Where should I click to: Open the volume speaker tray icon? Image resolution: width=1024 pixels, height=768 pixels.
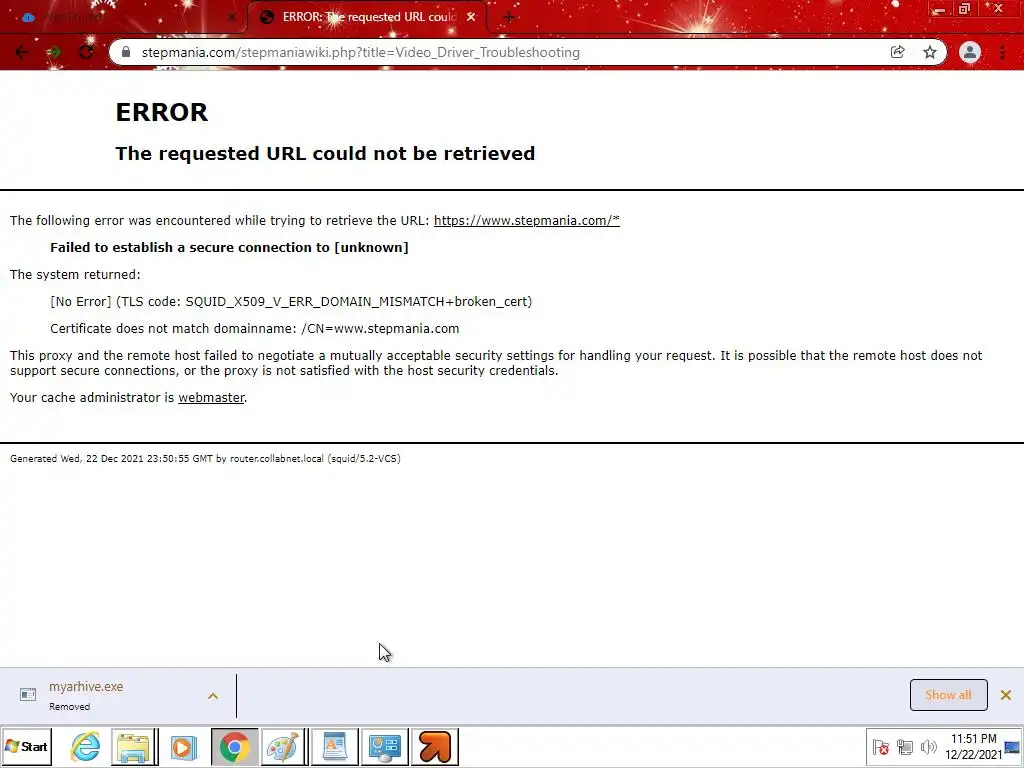pyautogui.click(x=928, y=747)
